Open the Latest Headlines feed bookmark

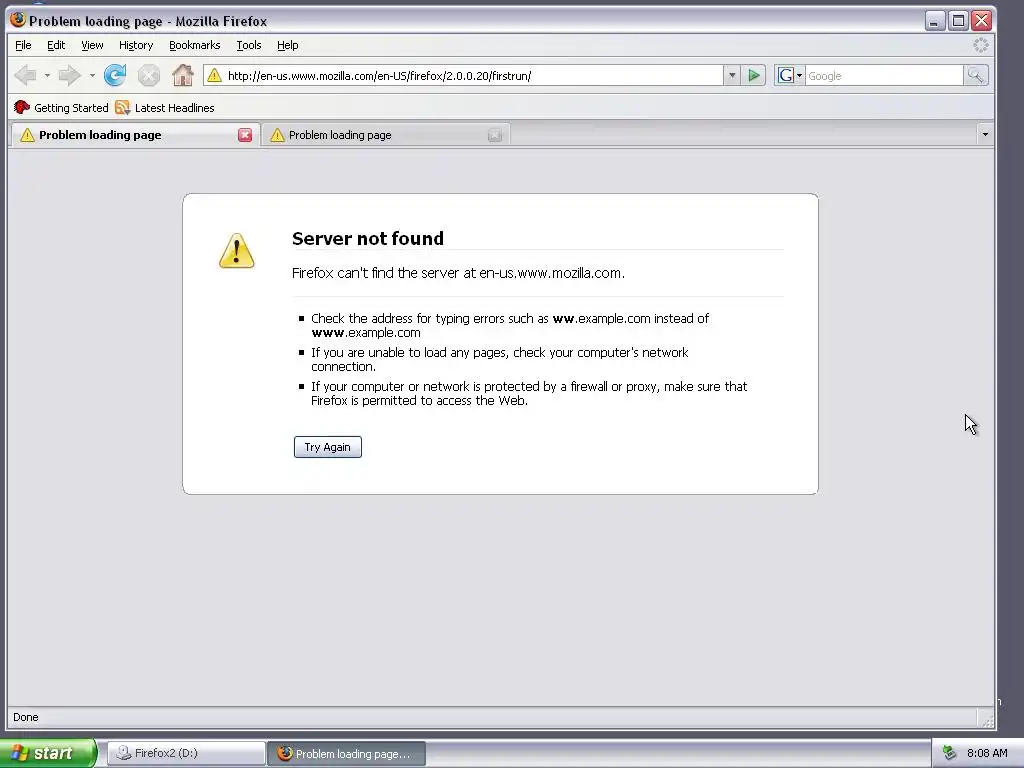(x=165, y=108)
